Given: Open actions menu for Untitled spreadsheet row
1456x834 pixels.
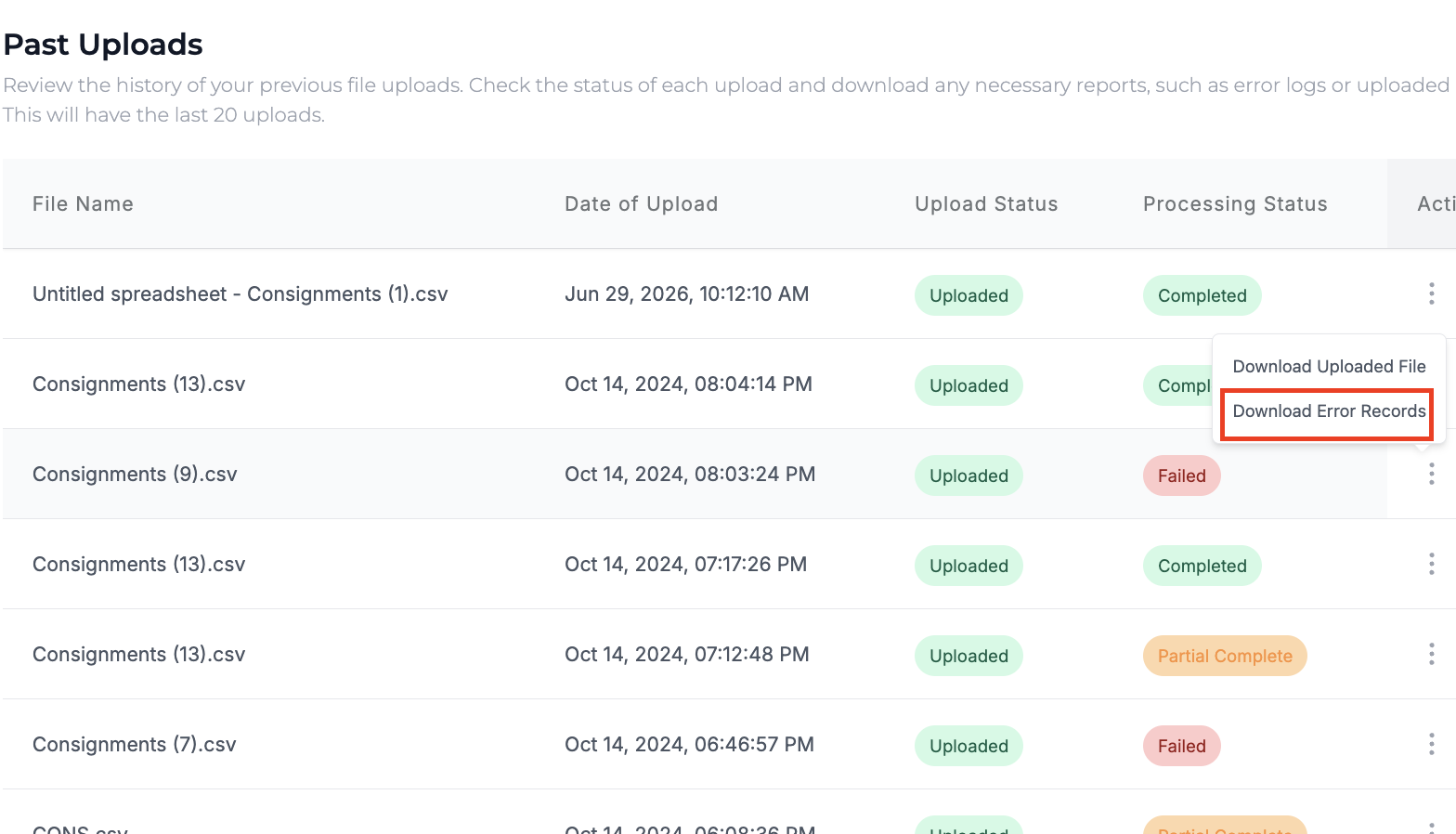Looking at the screenshot, I should click(1431, 294).
